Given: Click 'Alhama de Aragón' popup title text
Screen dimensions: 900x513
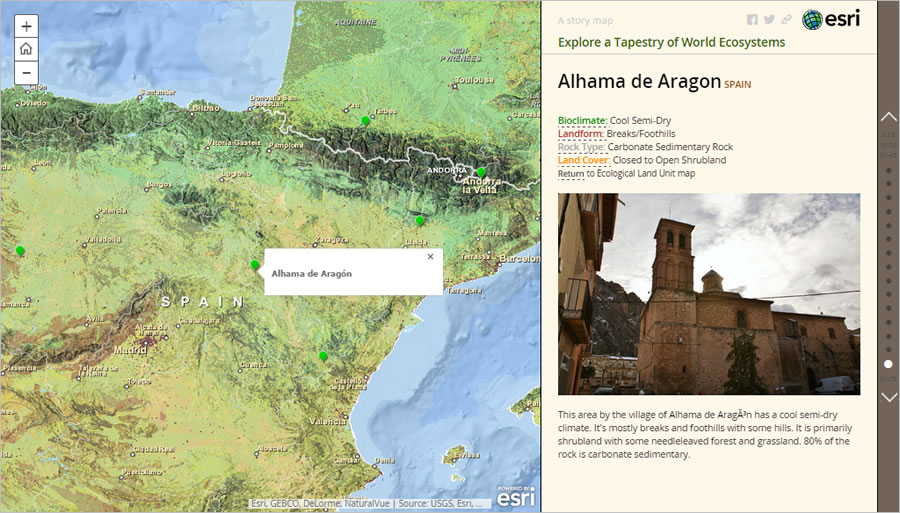Looking at the screenshot, I should (312, 274).
